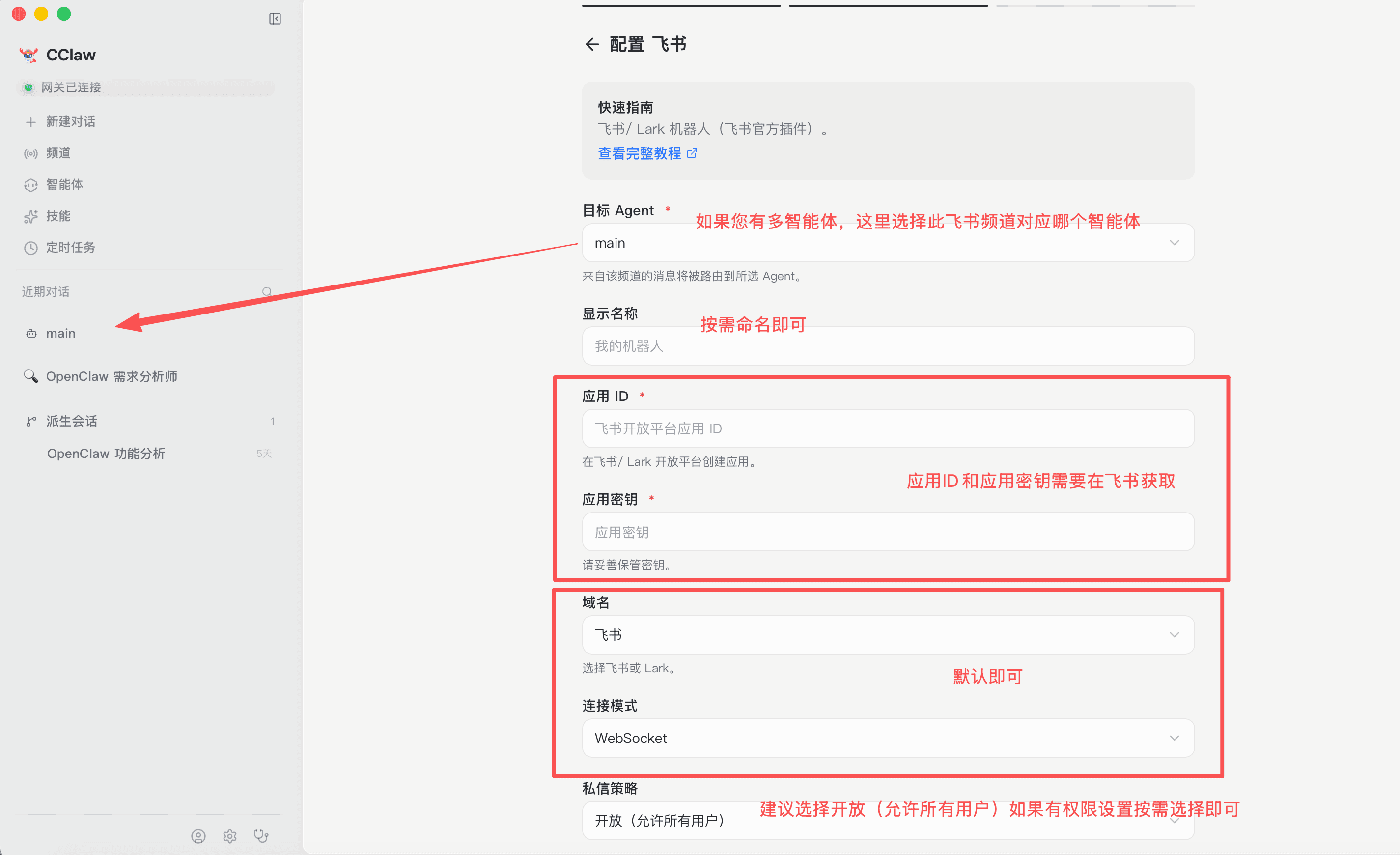Click the clock icon beside 定时任务
This screenshot has width=1400, height=855.
pos(30,248)
